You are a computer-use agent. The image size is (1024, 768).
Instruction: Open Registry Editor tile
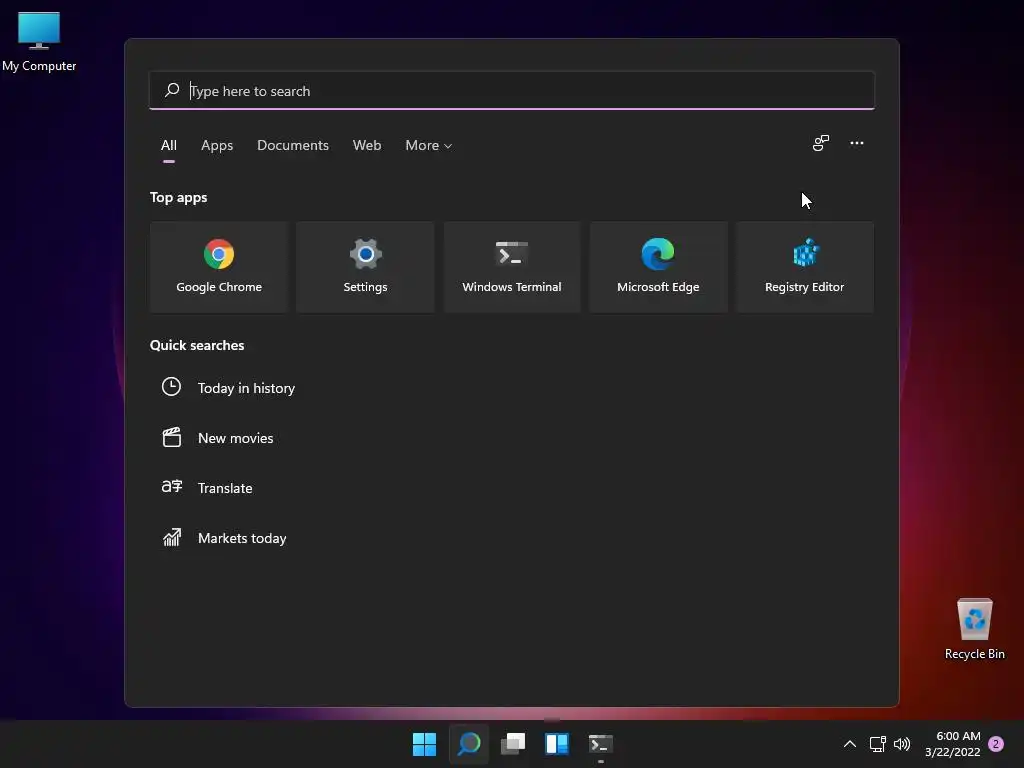[x=805, y=266]
